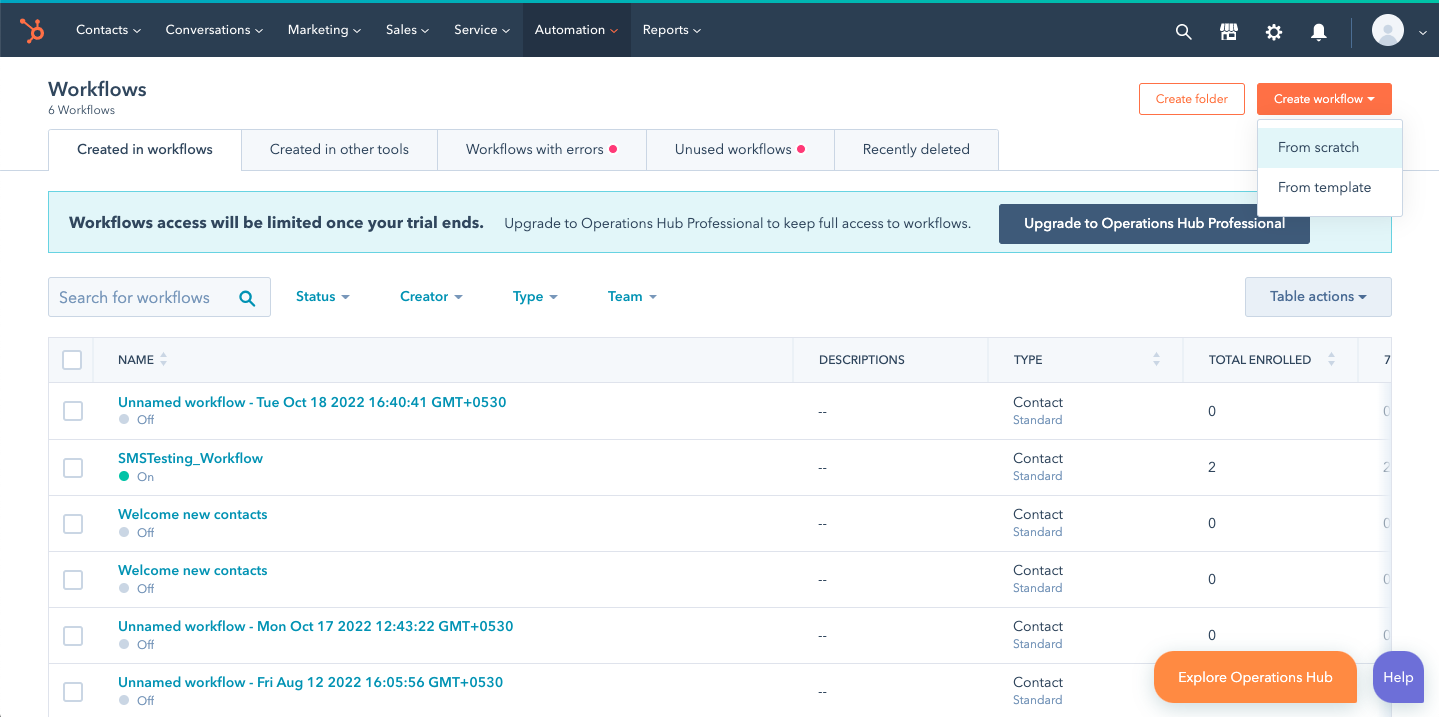Viewport: 1439px width, 717px height.
Task: Click the Descriptions column header
Action: tap(862, 360)
